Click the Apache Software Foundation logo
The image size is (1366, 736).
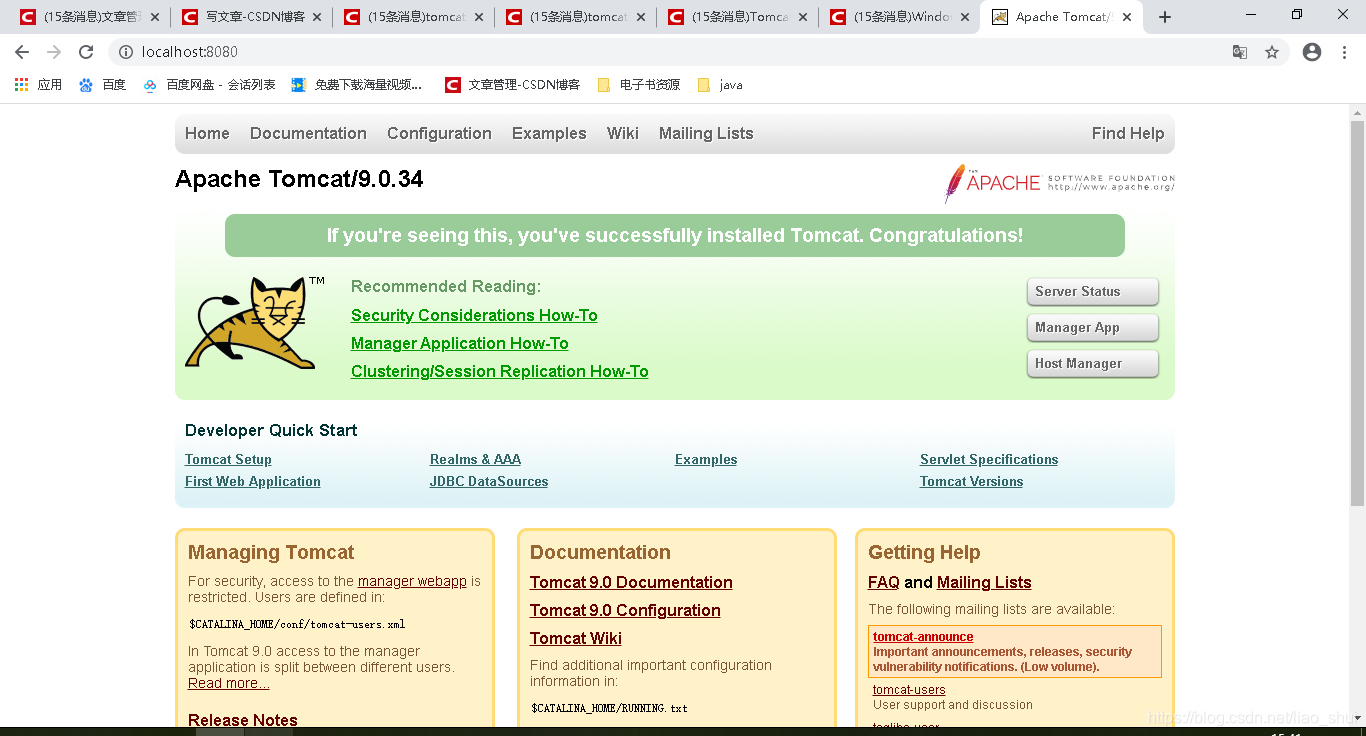1059,183
